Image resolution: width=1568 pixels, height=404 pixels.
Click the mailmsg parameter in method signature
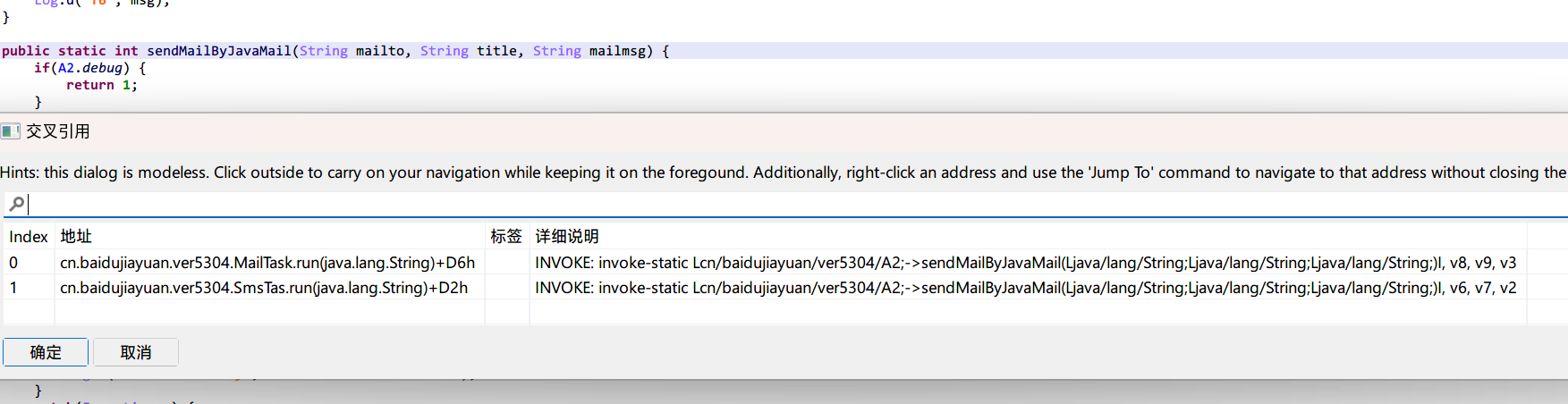[x=617, y=51]
